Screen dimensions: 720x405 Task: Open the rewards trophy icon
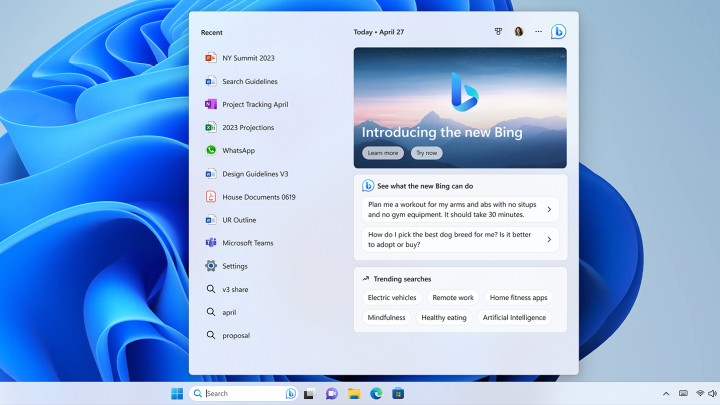point(498,32)
